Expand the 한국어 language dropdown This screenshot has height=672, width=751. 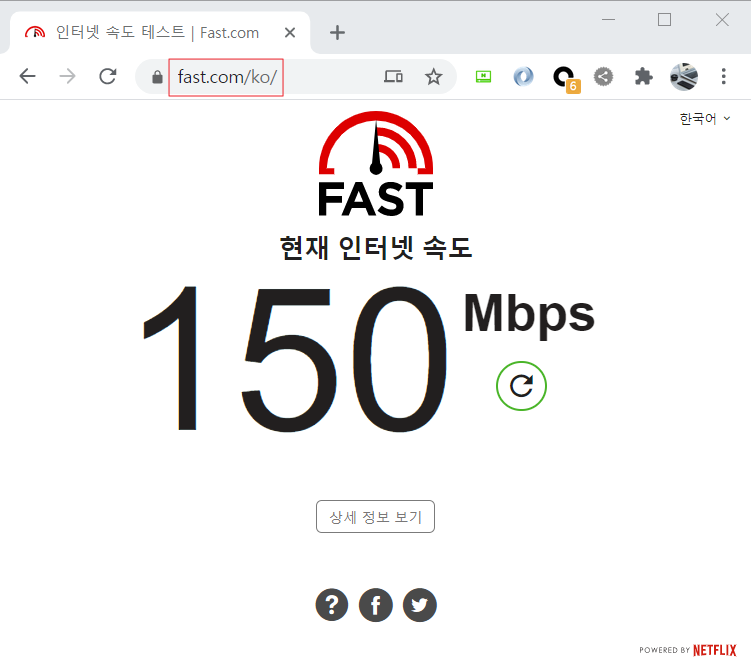click(x=705, y=119)
